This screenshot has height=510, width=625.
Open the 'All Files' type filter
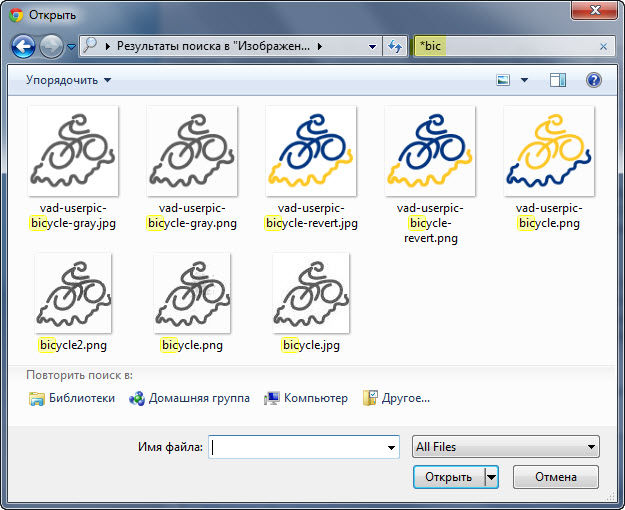click(x=505, y=447)
